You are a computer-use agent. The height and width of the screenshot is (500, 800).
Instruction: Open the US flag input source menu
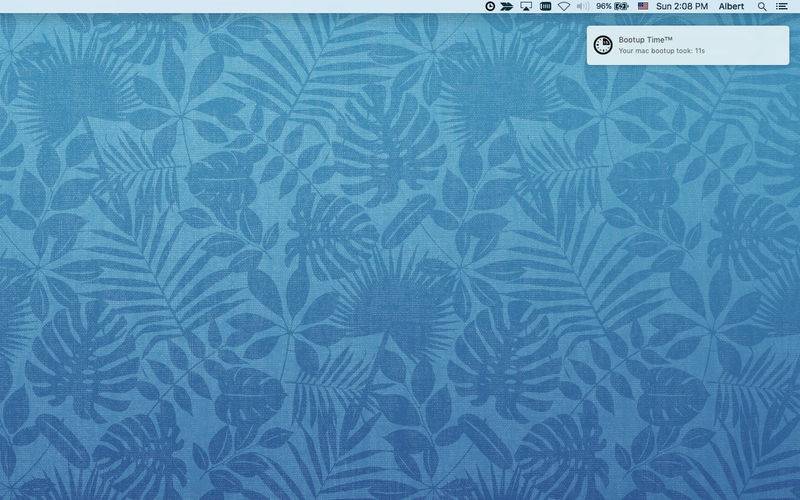(643, 6)
